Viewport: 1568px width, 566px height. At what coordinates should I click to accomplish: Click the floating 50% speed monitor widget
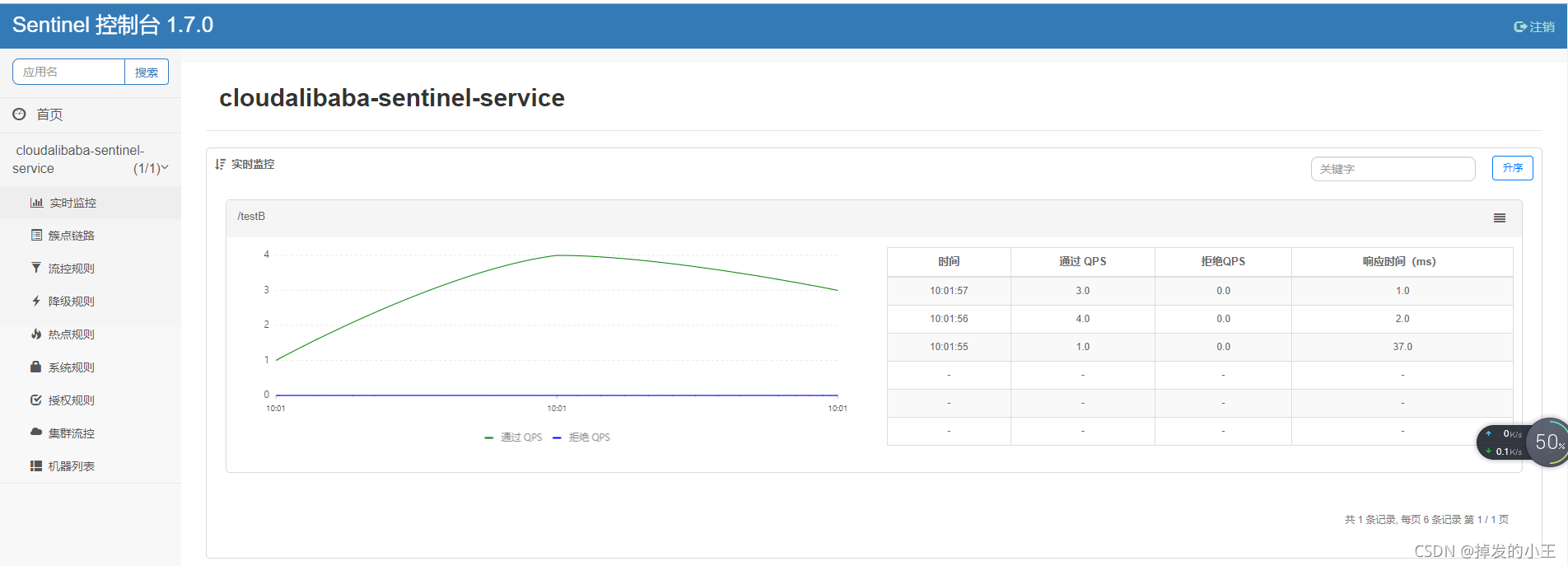click(x=1522, y=442)
